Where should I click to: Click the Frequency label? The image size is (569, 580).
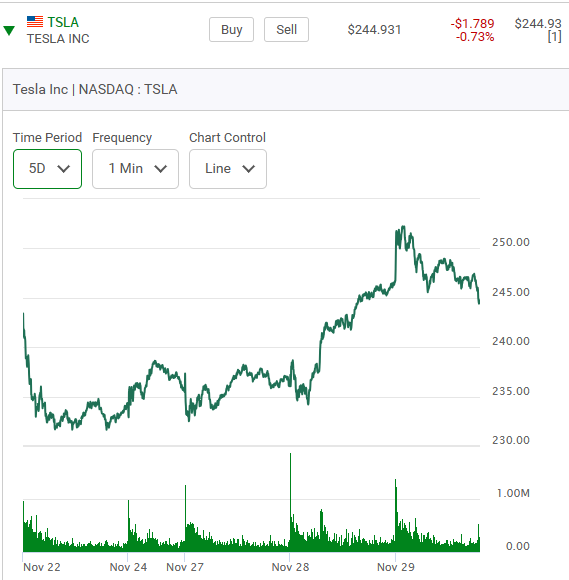coord(122,138)
